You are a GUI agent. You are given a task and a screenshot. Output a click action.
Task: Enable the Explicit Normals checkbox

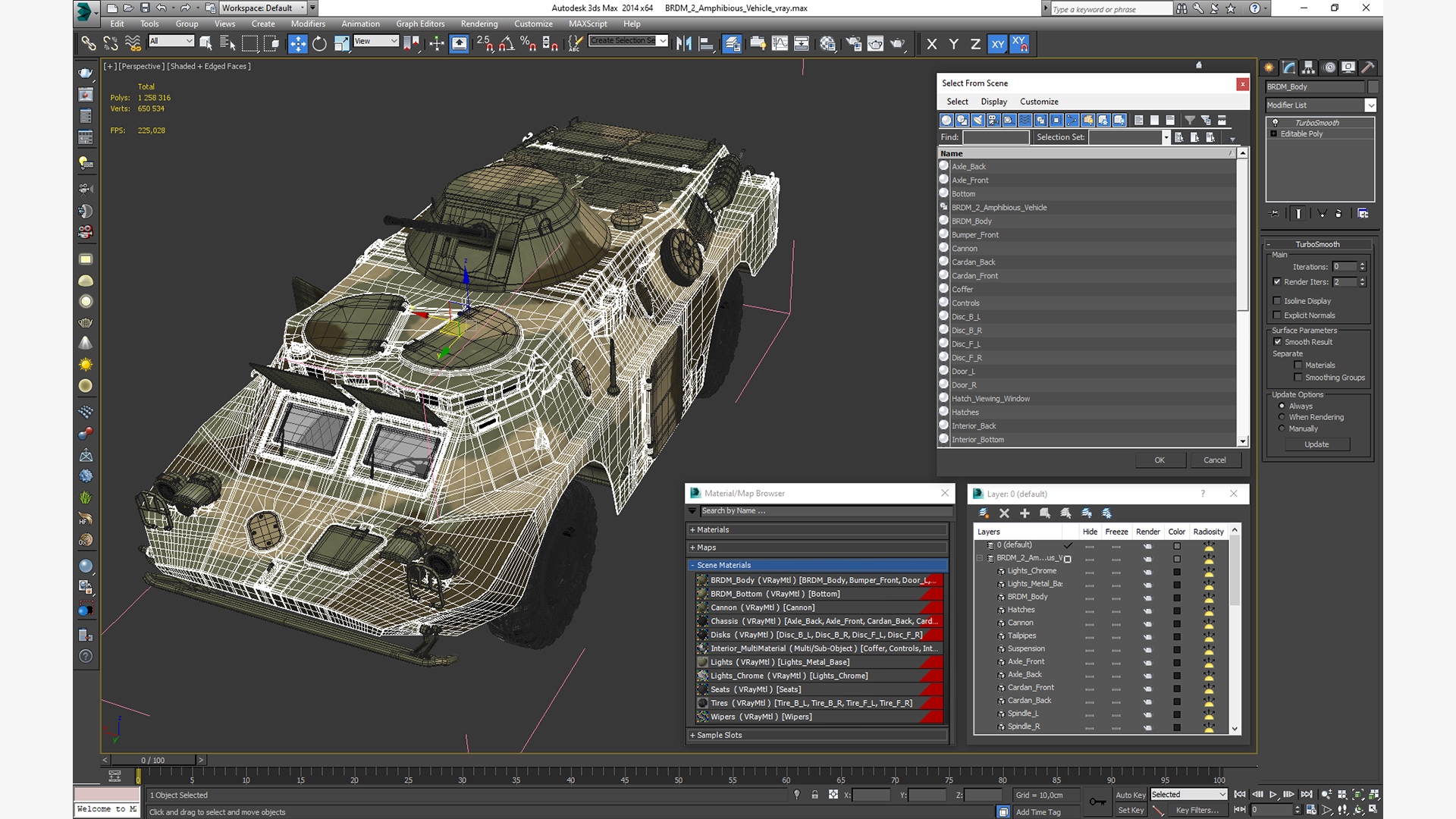click(1277, 315)
